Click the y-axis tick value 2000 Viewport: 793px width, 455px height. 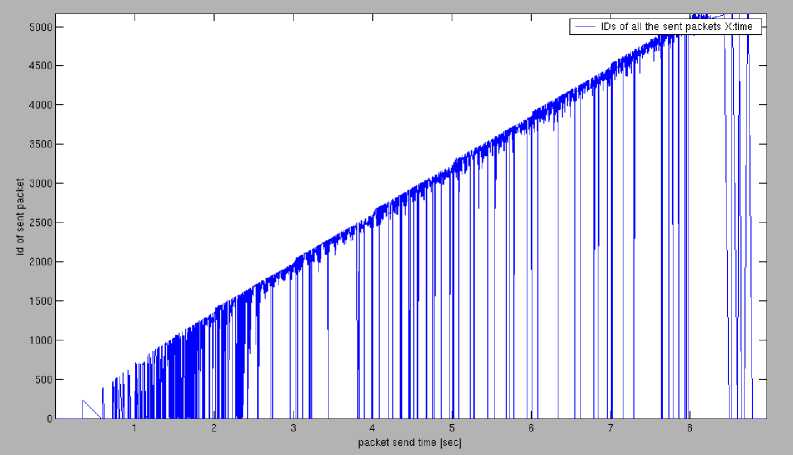[40, 261]
